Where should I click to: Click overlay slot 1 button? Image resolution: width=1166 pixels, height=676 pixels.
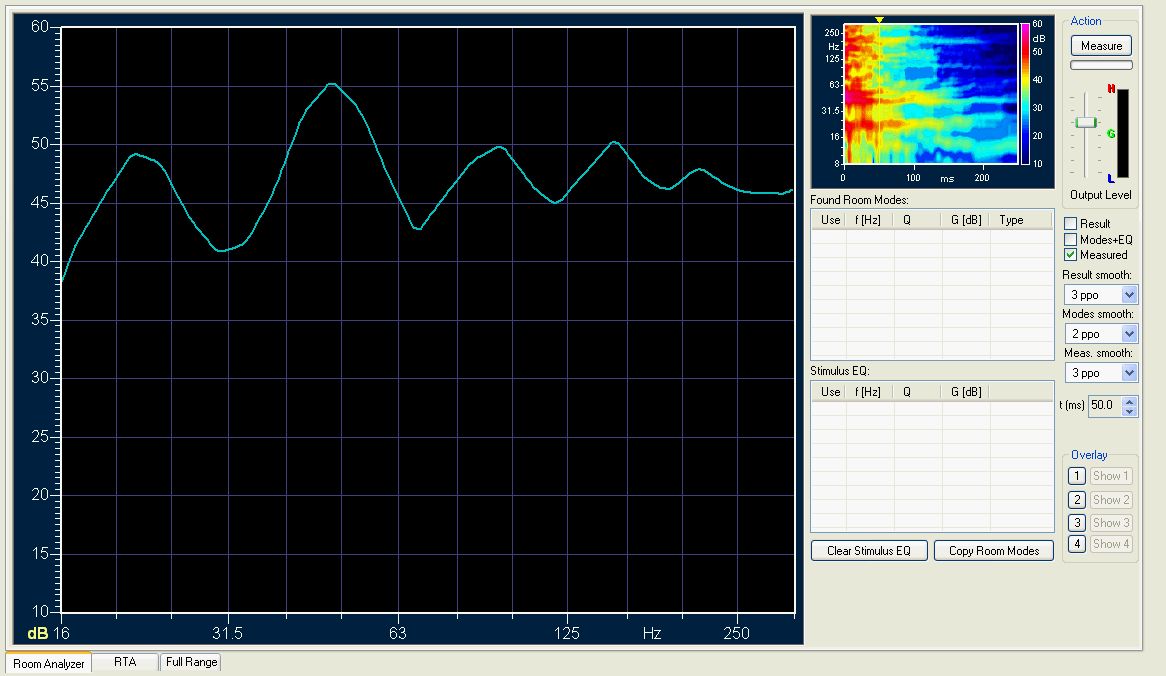pyautogui.click(x=1076, y=476)
